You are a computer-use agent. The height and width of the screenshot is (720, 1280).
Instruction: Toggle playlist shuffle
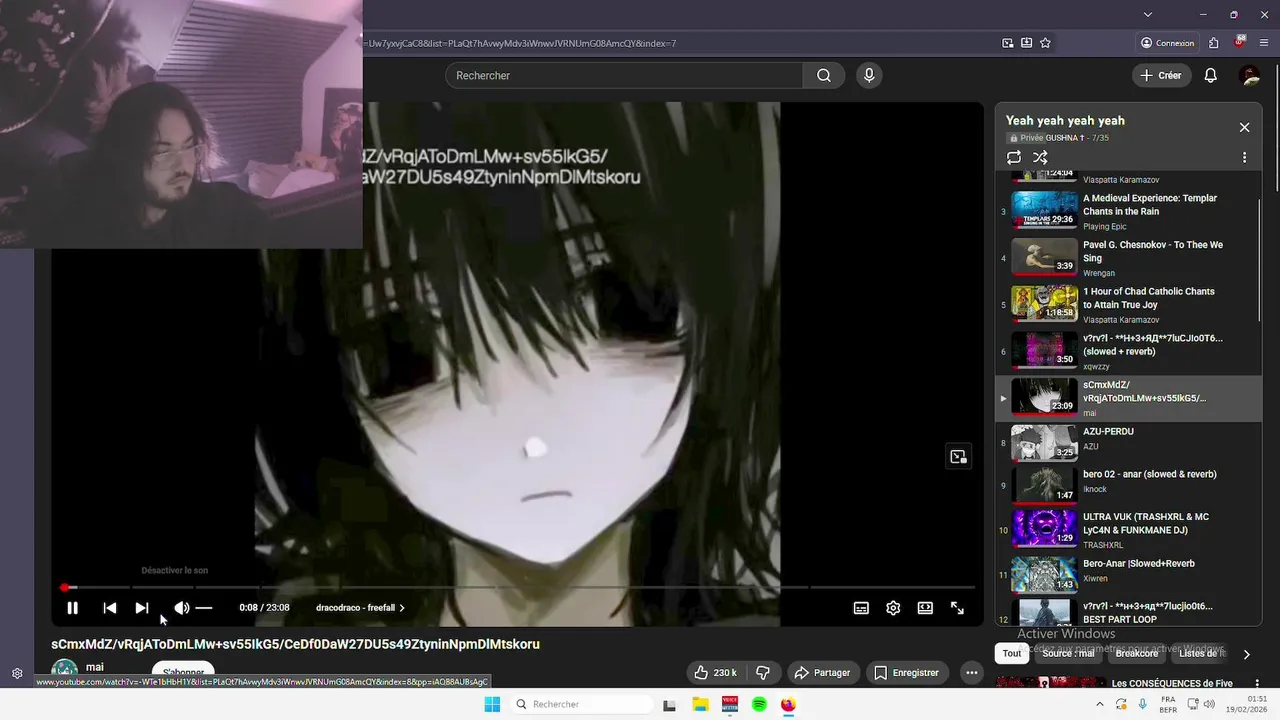tap(1040, 157)
